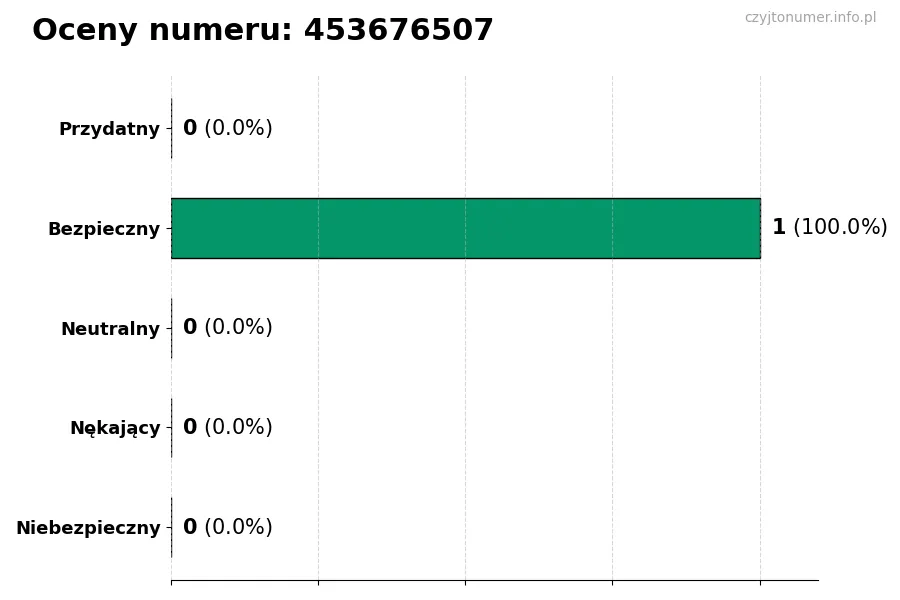Select the zero-width bar marker for Nękający
This screenshot has height=600, width=900.
click(x=172, y=428)
